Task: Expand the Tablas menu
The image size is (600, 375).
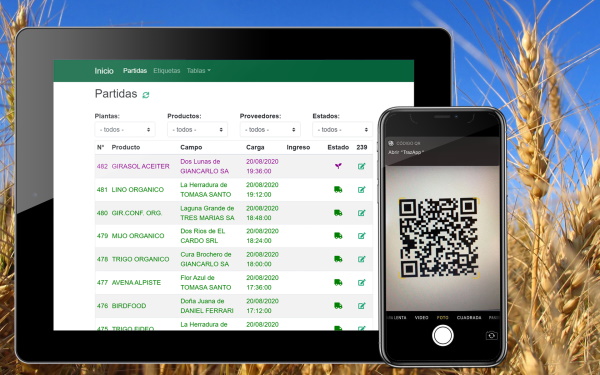Action: [x=199, y=70]
